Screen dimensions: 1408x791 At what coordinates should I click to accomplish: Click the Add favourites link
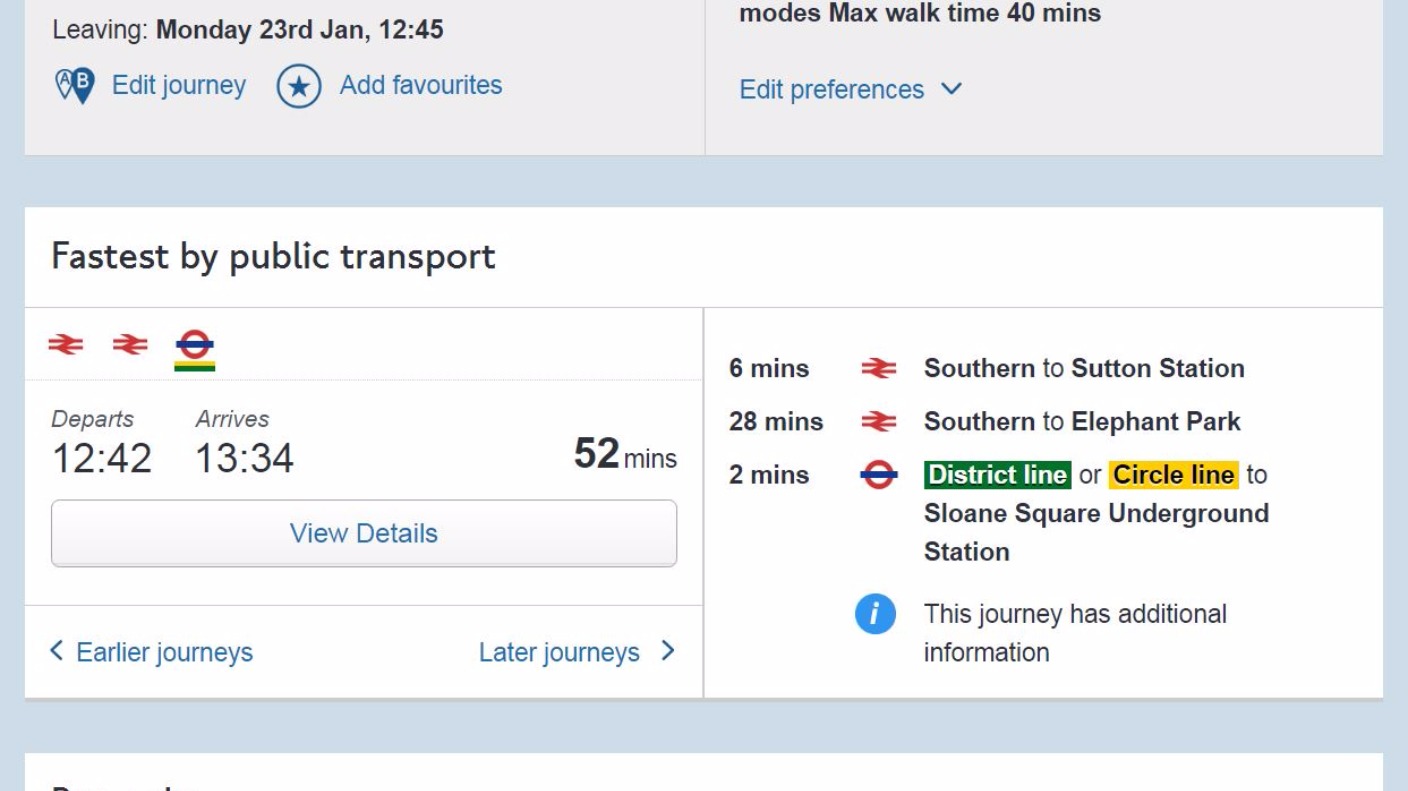click(x=420, y=86)
